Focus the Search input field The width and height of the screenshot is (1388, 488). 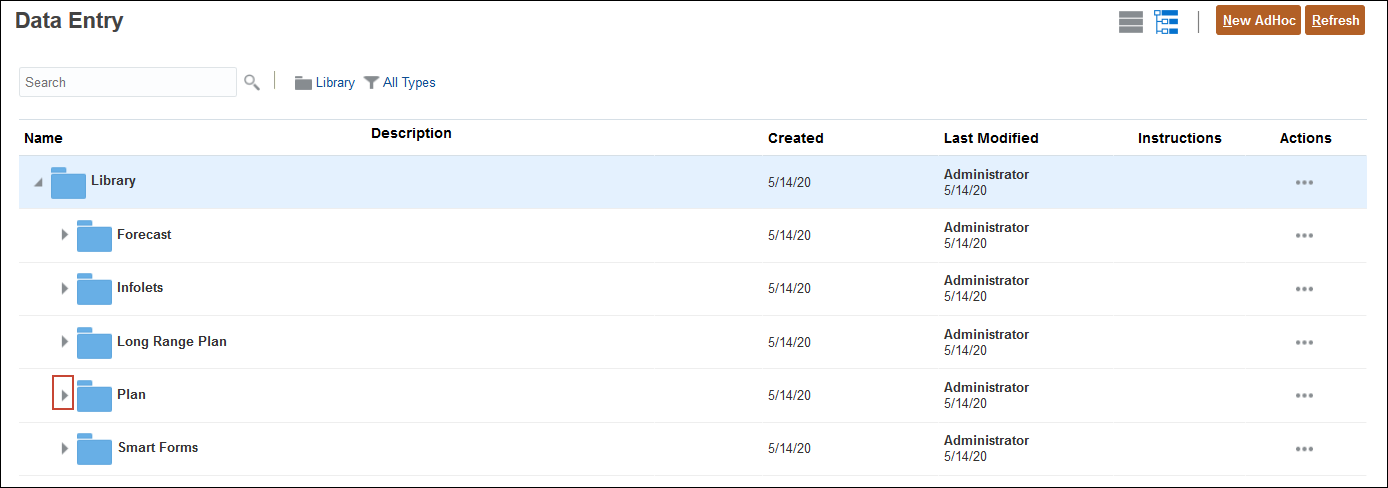pos(127,82)
